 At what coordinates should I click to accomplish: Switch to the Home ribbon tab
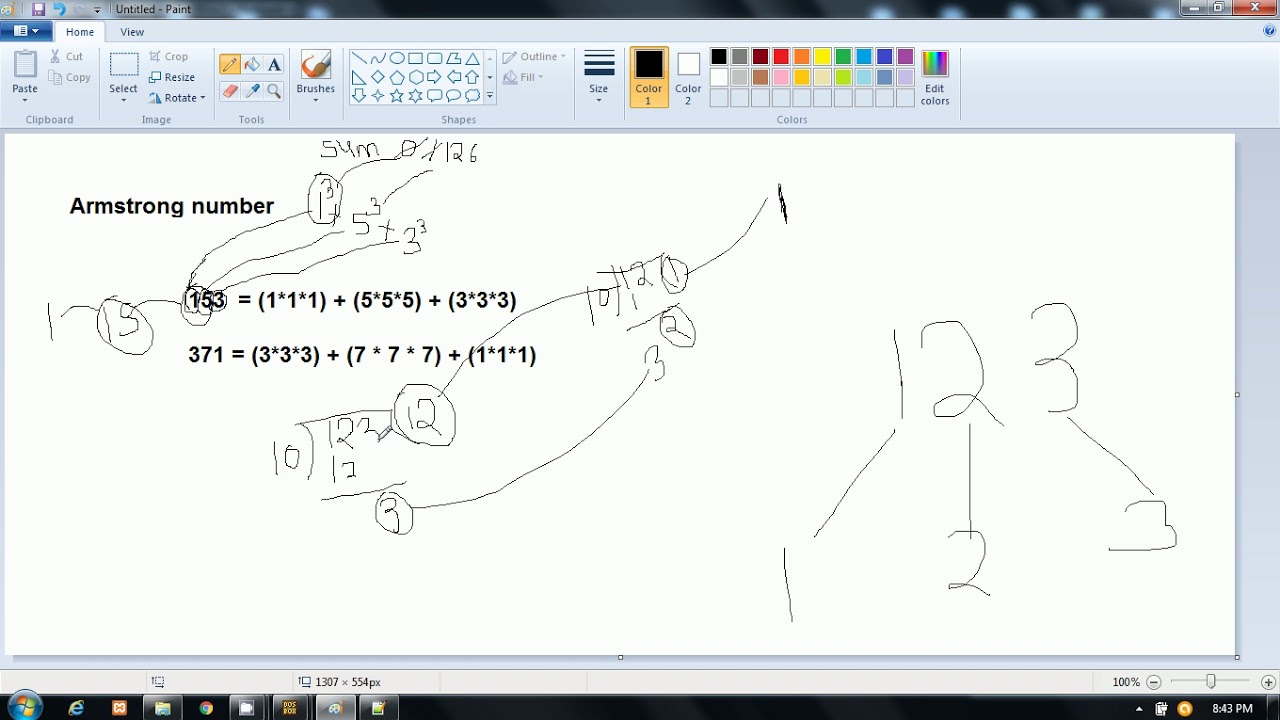click(x=80, y=32)
